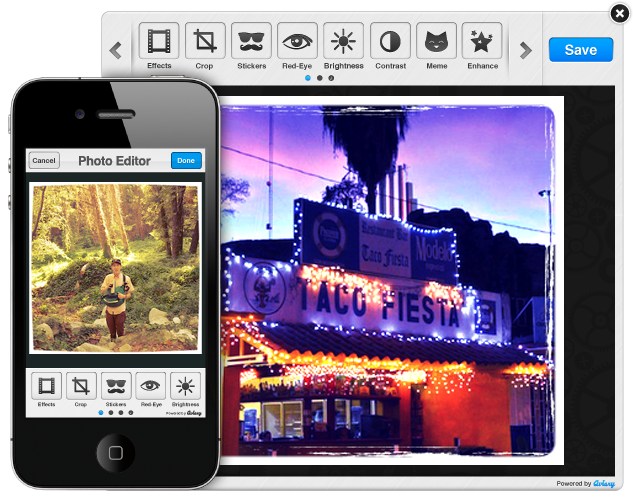The image size is (633, 502).
Task: Open the Meme cat icon tool
Action: (436, 41)
